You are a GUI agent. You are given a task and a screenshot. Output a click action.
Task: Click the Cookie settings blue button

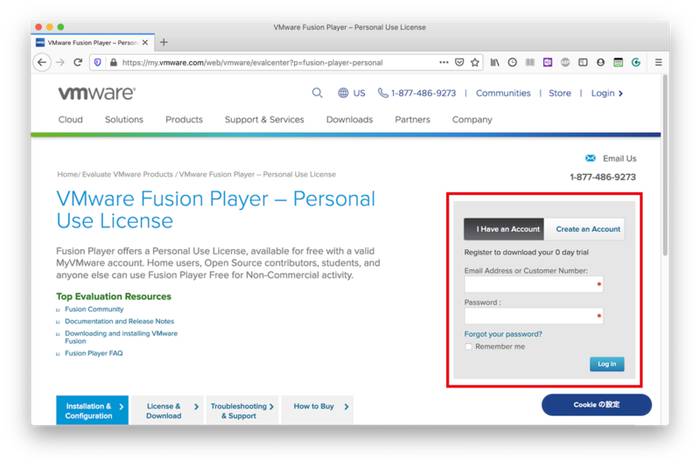(596, 405)
